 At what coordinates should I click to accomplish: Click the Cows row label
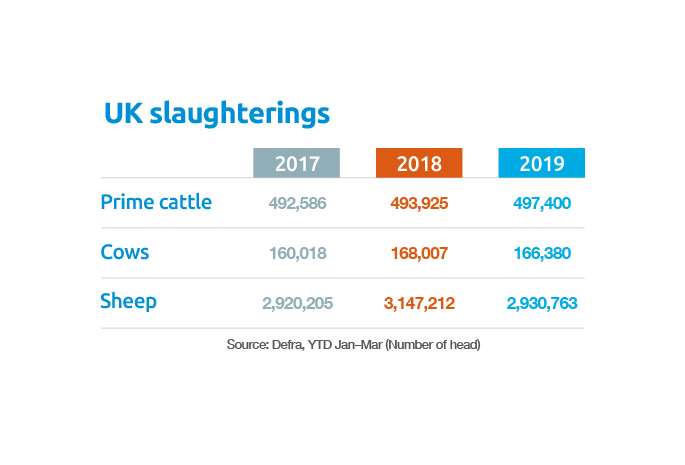pos(125,252)
